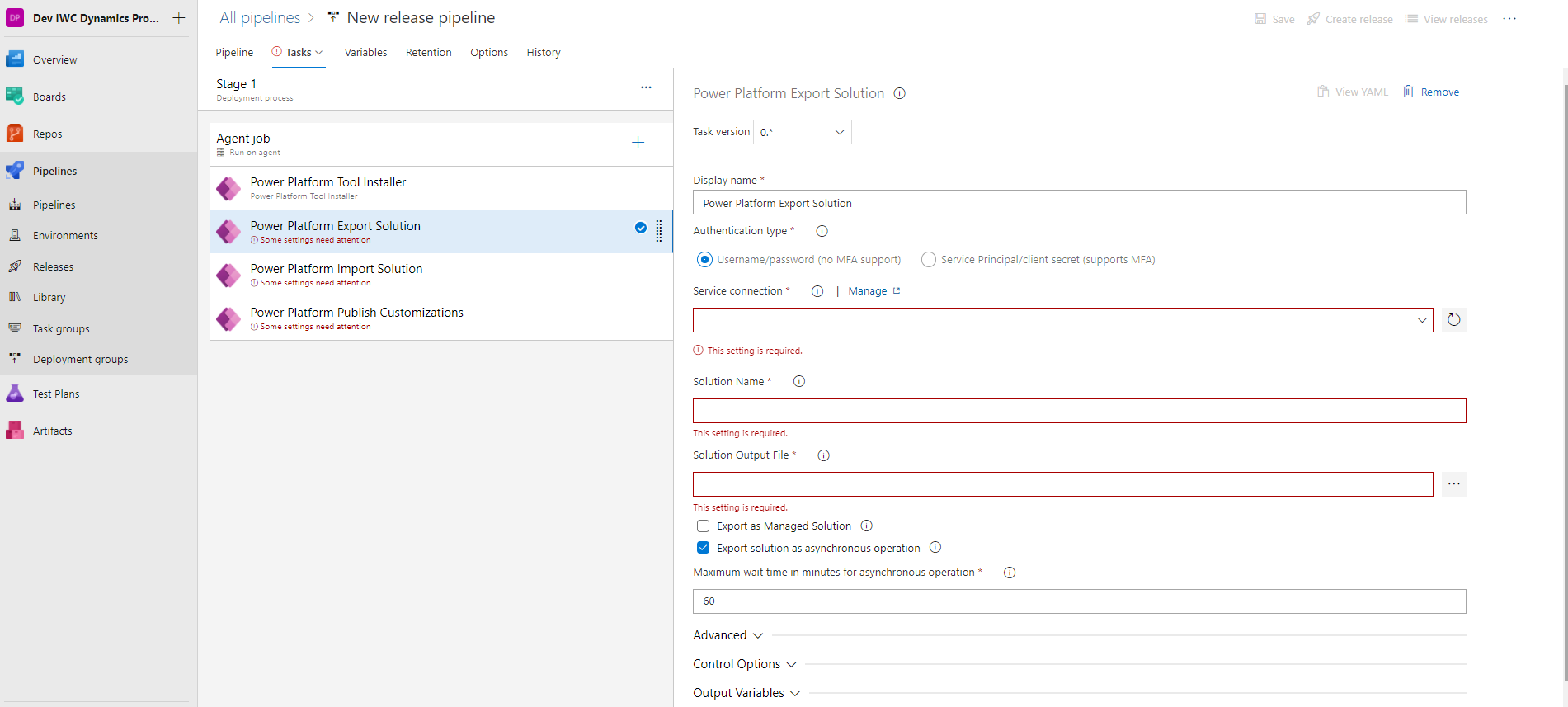Open the Service connection dropdown
Viewport: 1568px width, 707px height.
pyautogui.click(x=1063, y=320)
